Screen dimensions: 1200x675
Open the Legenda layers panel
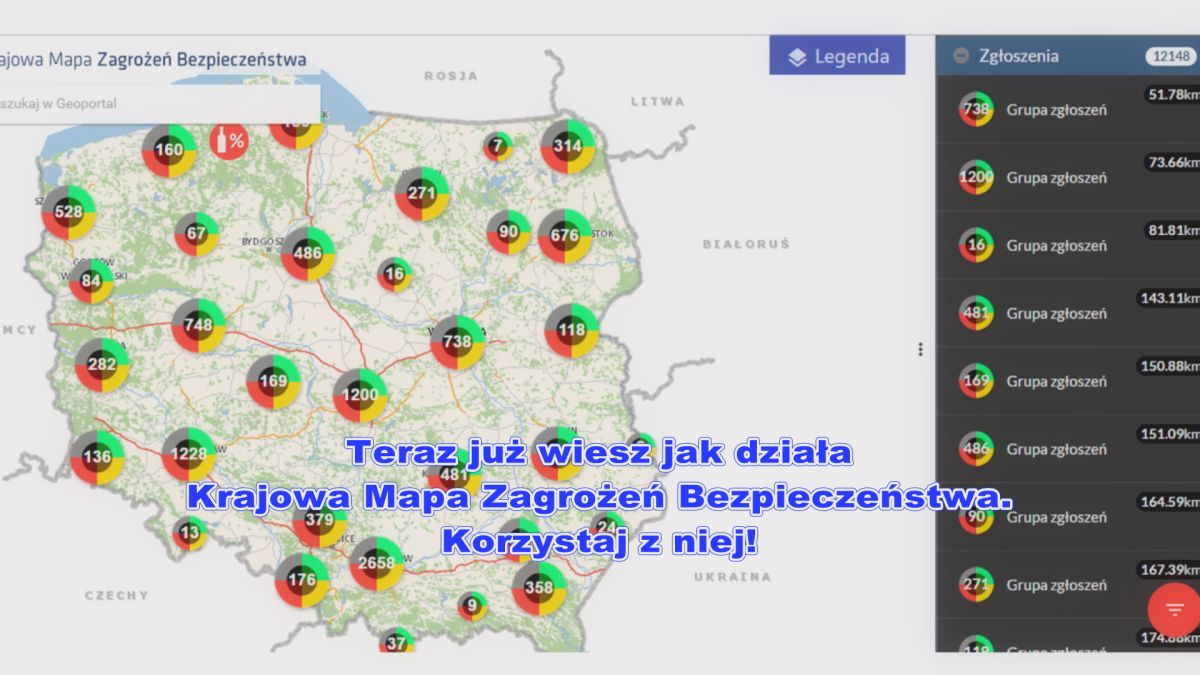click(x=837, y=56)
